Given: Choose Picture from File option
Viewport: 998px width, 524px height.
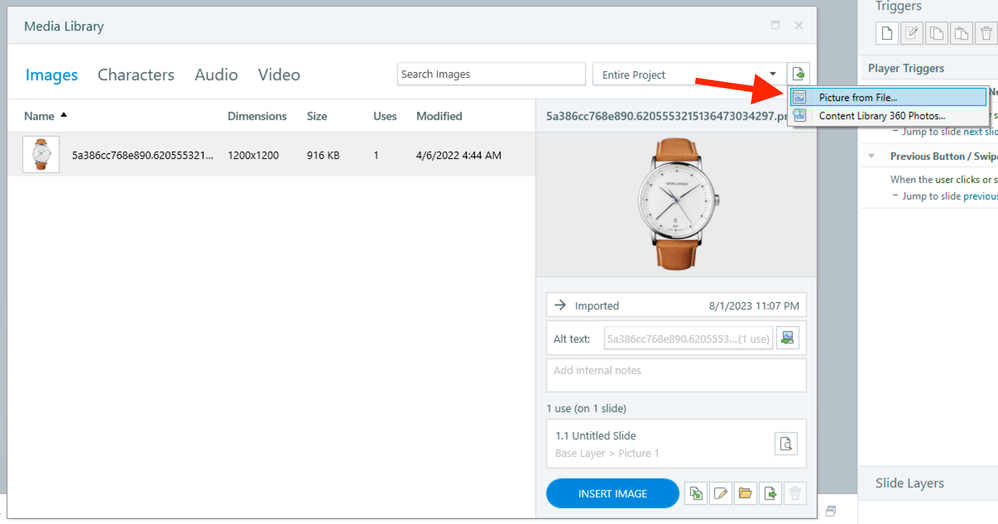Looking at the screenshot, I should point(888,97).
